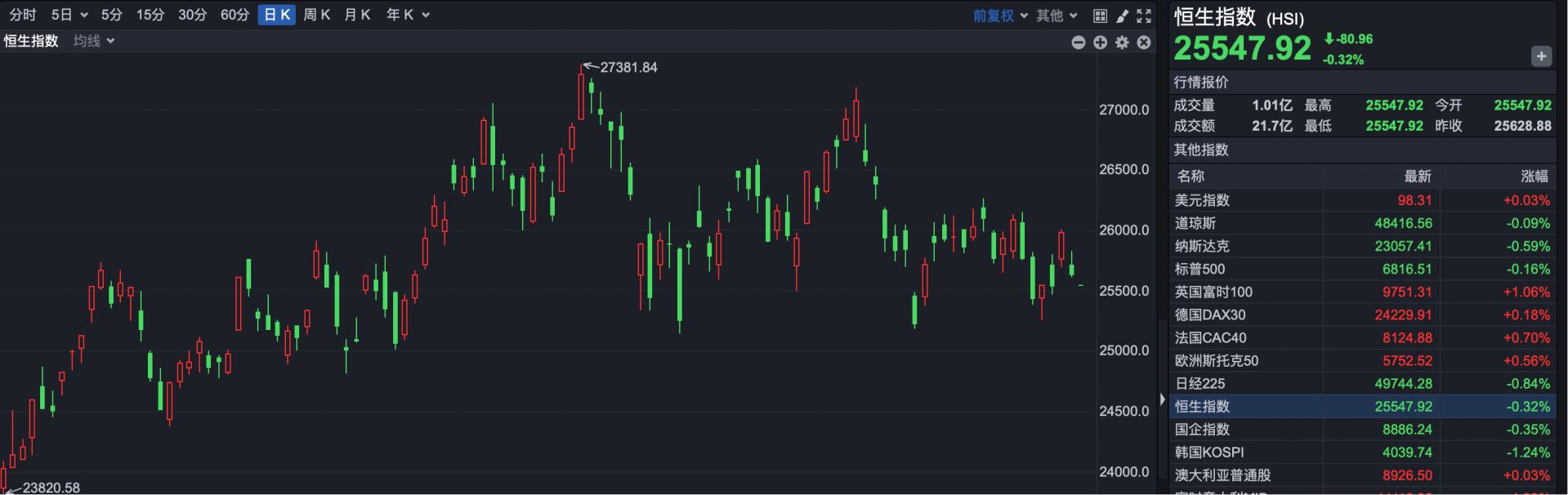Viewport: 1568px width, 495px height.
Task: Expand the 均线 indicator dropdown
Action: tap(94, 41)
